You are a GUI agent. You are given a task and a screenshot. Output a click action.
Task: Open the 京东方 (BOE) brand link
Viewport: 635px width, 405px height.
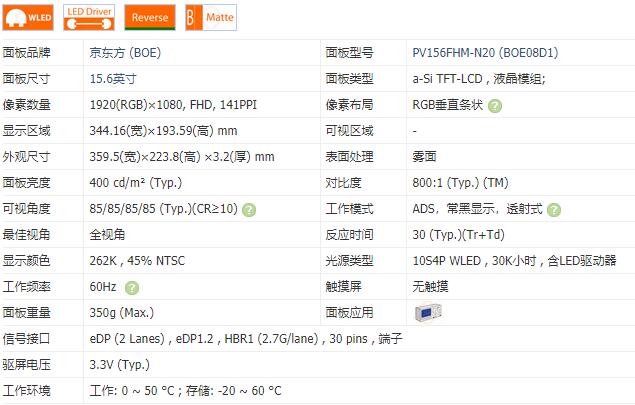tap(125, 53)
